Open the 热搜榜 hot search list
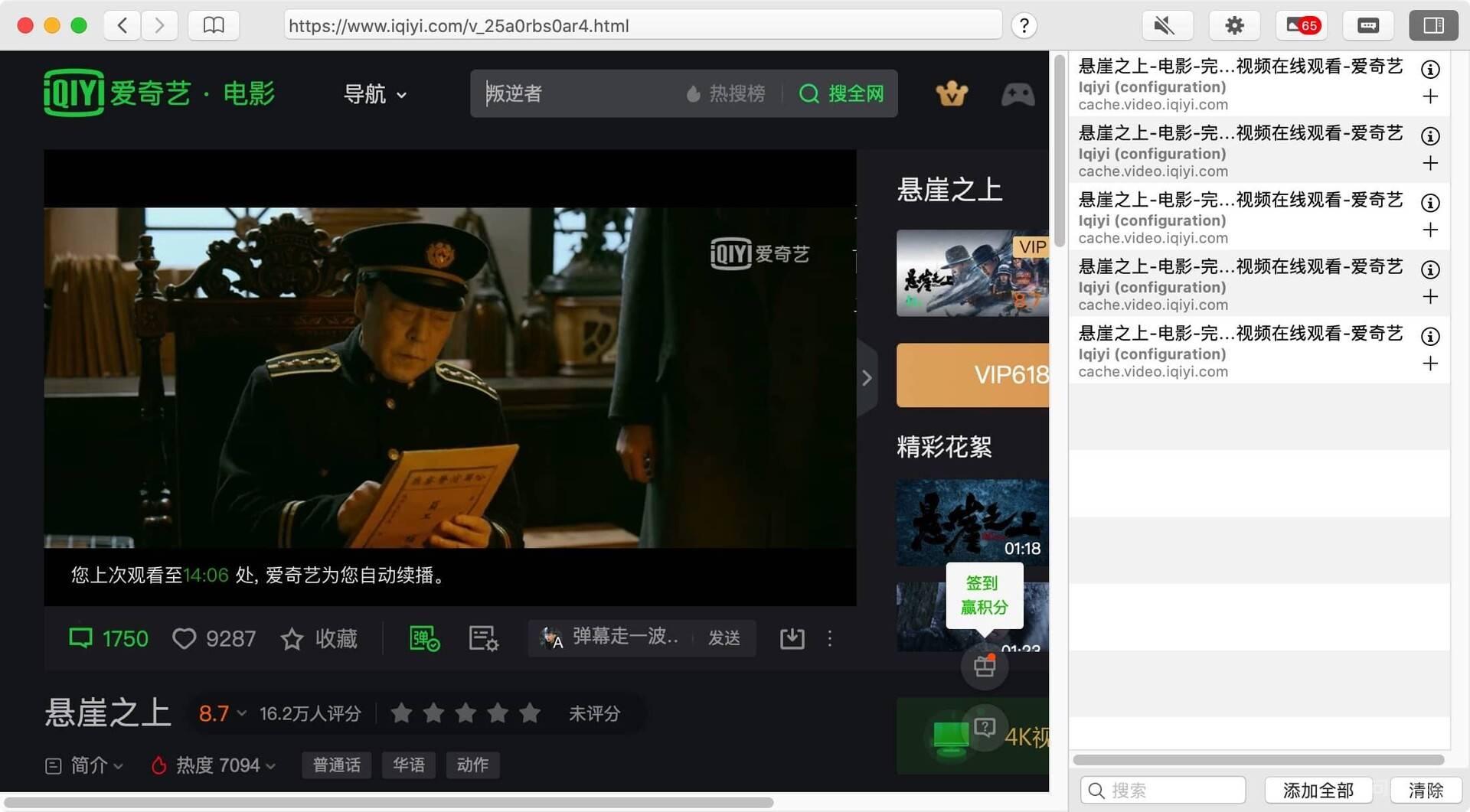 725,93
